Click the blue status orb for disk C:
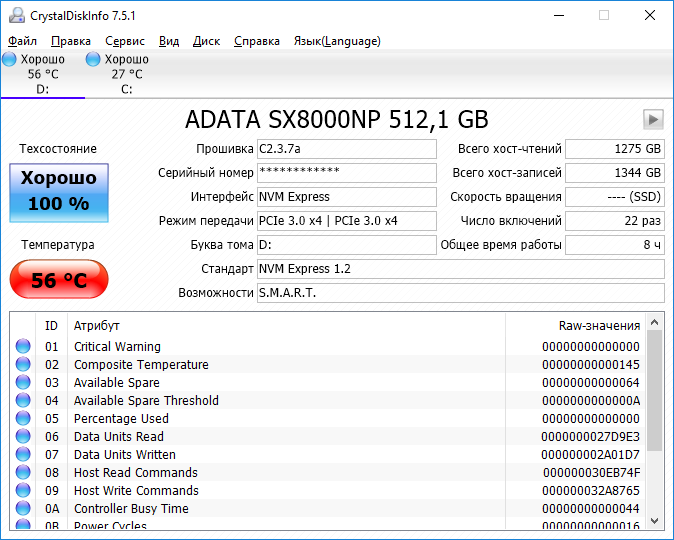The width and height of the screenshot is (674, 540). (x=93, y=59)
